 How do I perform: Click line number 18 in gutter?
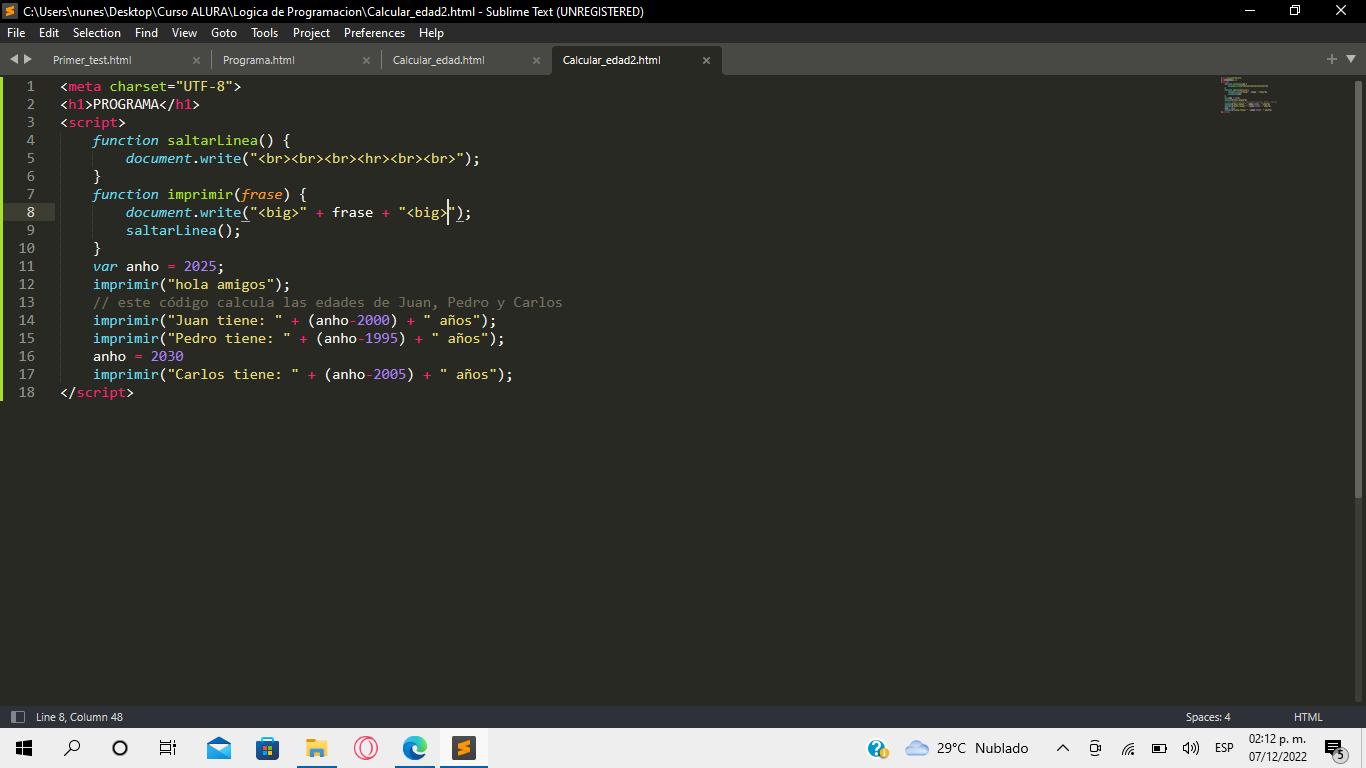click(26, 392)
